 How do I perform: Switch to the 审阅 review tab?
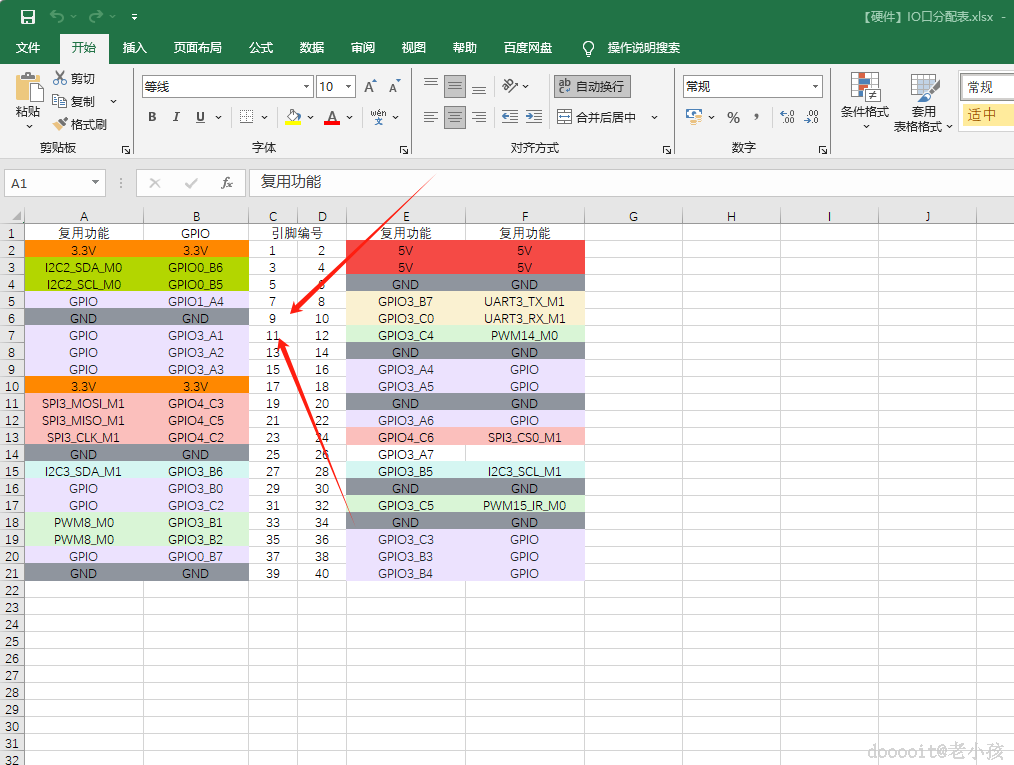pyautogui.click(x=363, y=48)
